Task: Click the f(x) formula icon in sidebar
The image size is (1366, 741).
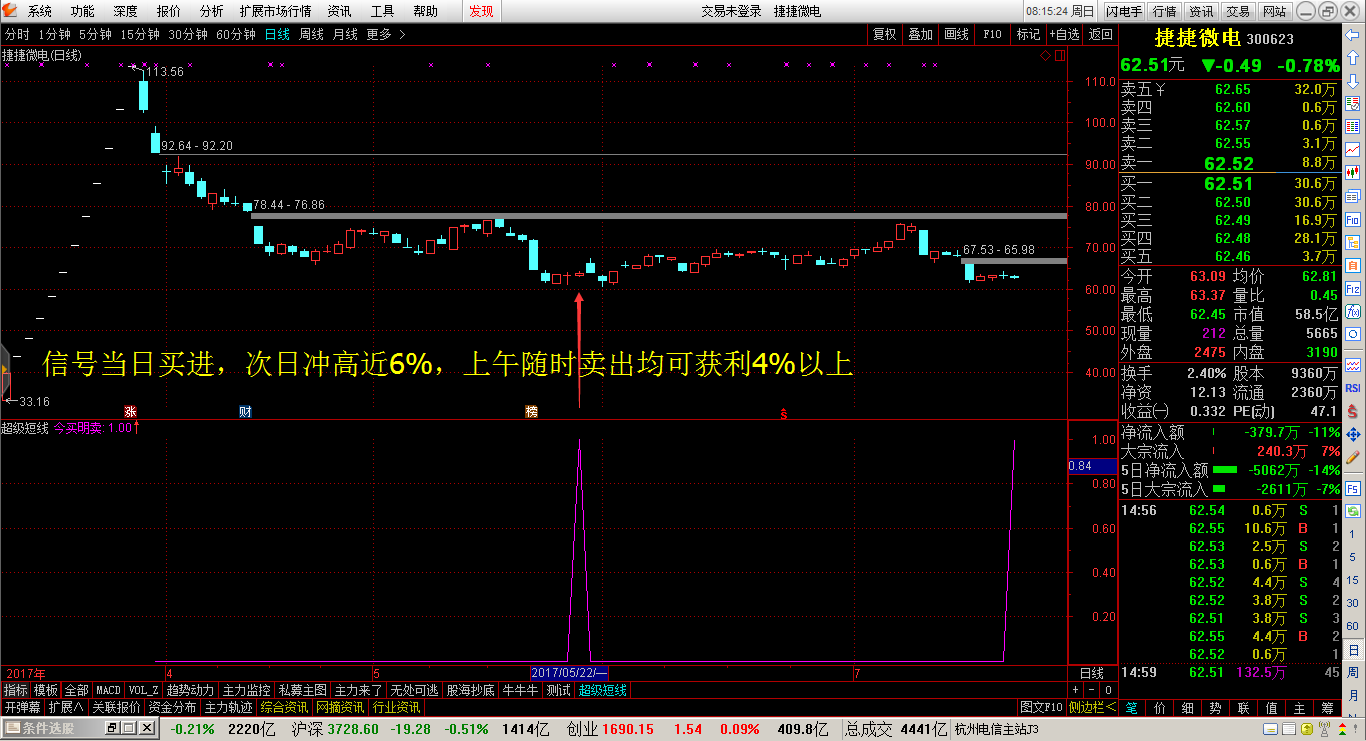Action: tap(1352, 311)
